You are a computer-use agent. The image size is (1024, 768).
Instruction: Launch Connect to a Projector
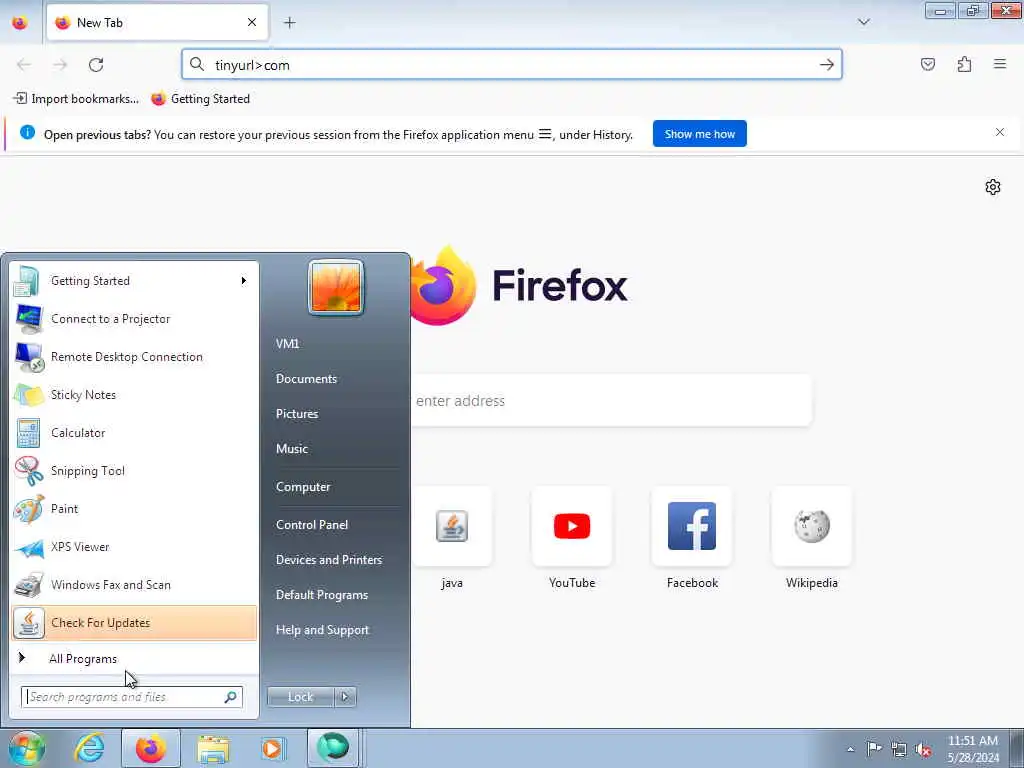point(134,319)
